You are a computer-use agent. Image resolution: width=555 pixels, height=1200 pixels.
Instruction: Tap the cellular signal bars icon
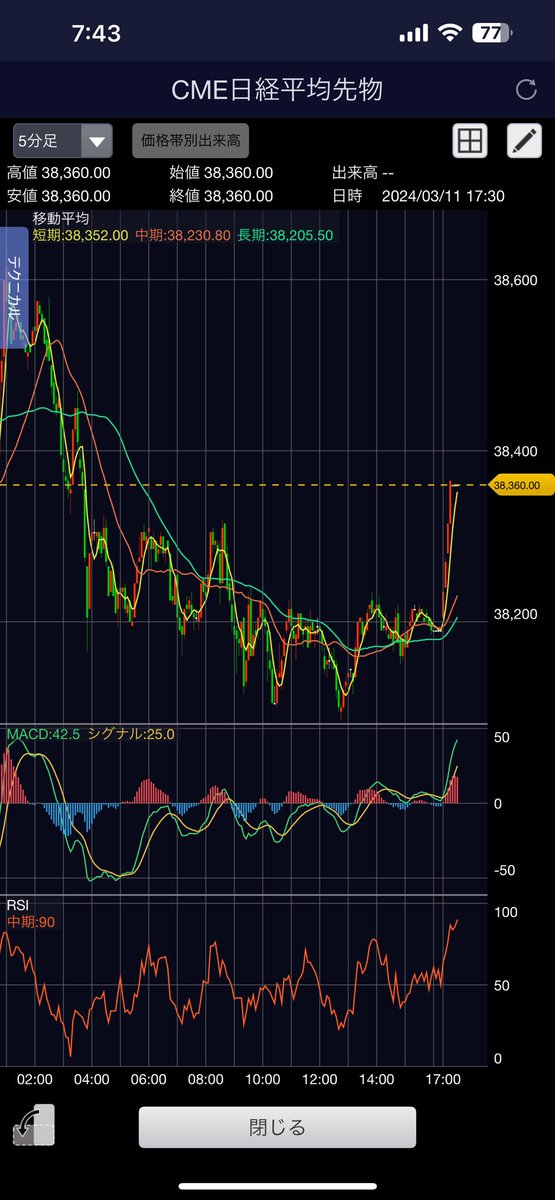pyautogui.click(x=413, y=34)
